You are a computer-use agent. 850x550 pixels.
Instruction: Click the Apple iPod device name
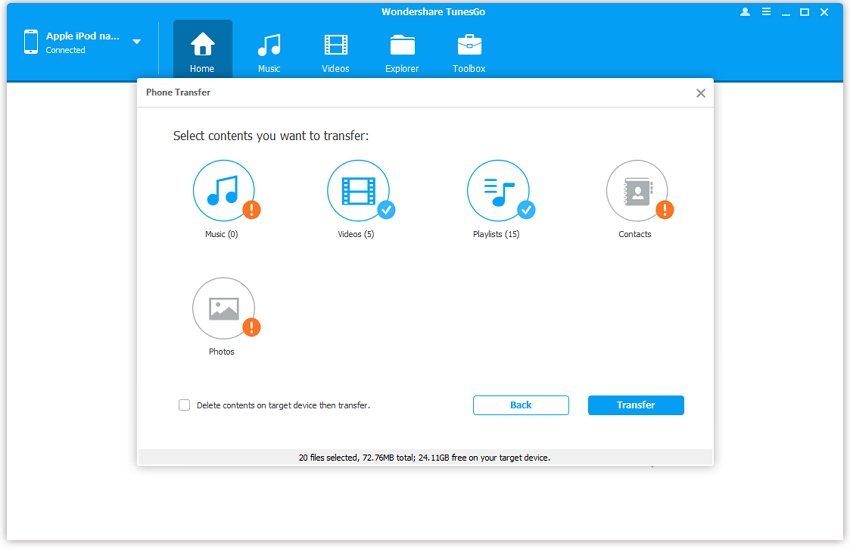pos(82,36)
